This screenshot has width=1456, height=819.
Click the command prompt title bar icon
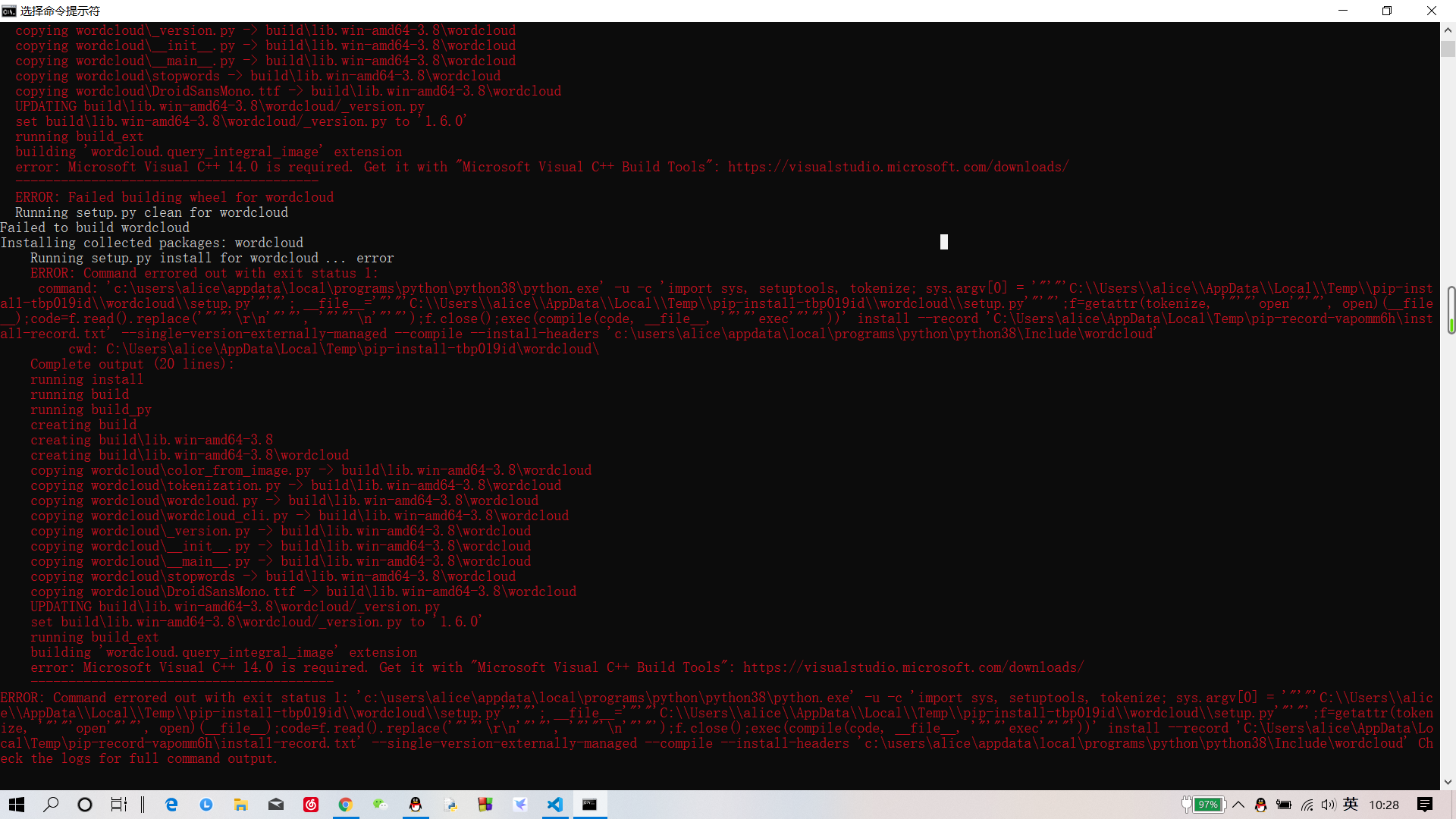9,11
